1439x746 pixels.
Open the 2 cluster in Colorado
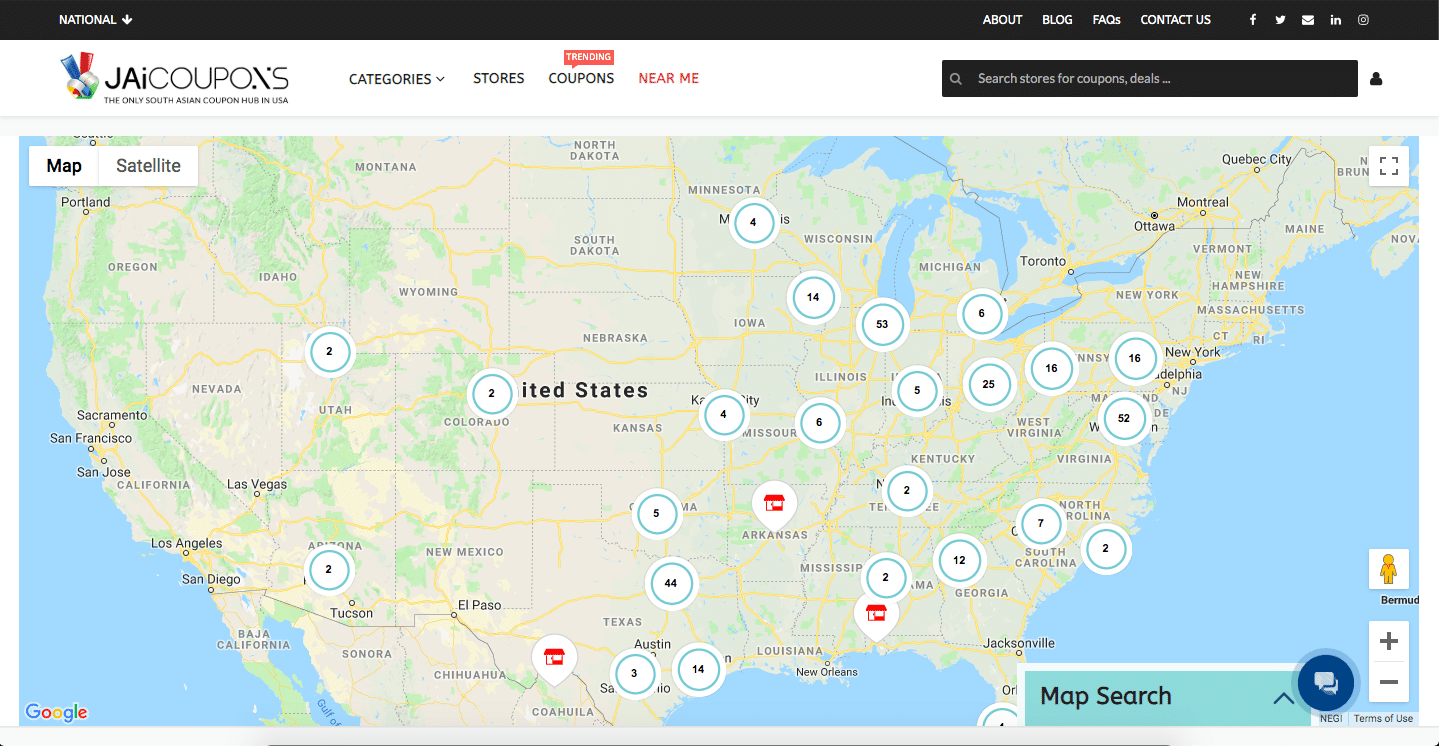tap(492, 393)
